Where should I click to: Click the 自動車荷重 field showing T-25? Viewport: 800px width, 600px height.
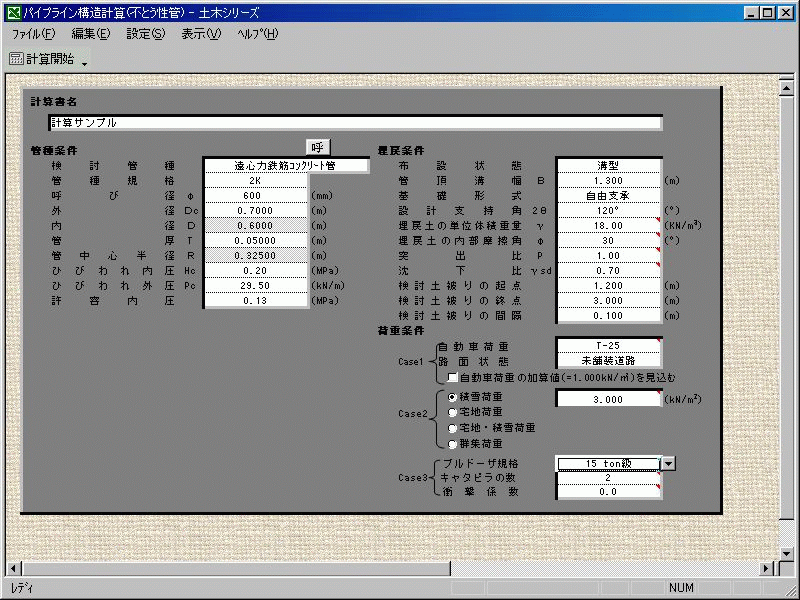(x=609, y=345)
